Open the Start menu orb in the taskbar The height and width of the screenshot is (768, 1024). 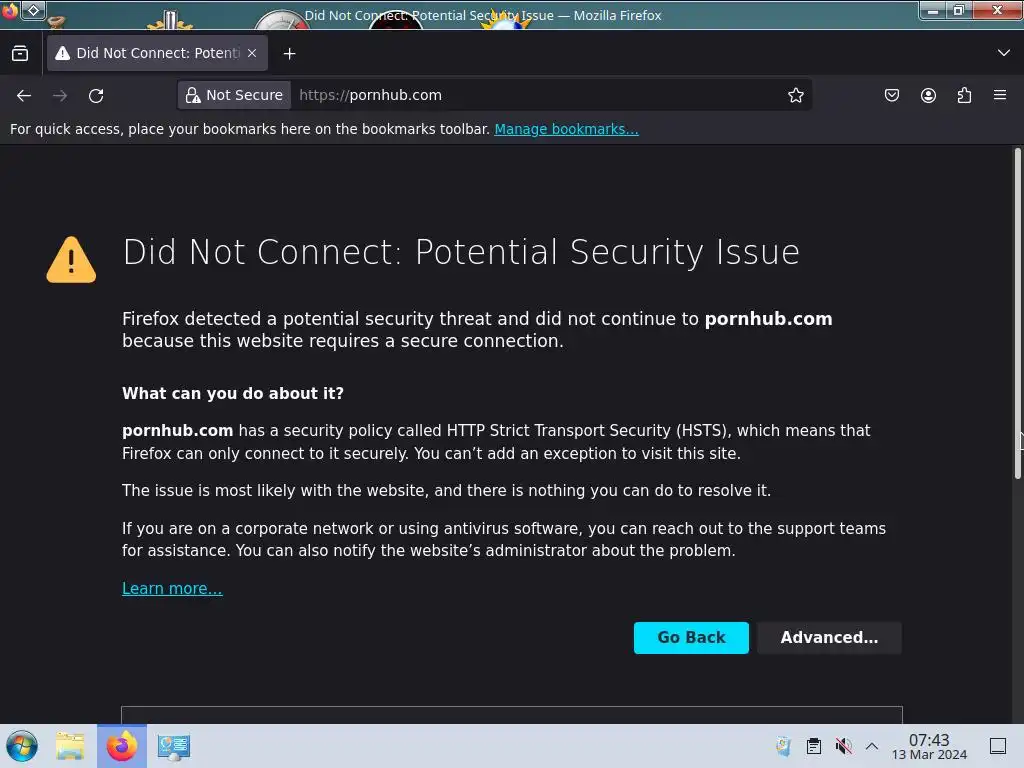[22, 746]
